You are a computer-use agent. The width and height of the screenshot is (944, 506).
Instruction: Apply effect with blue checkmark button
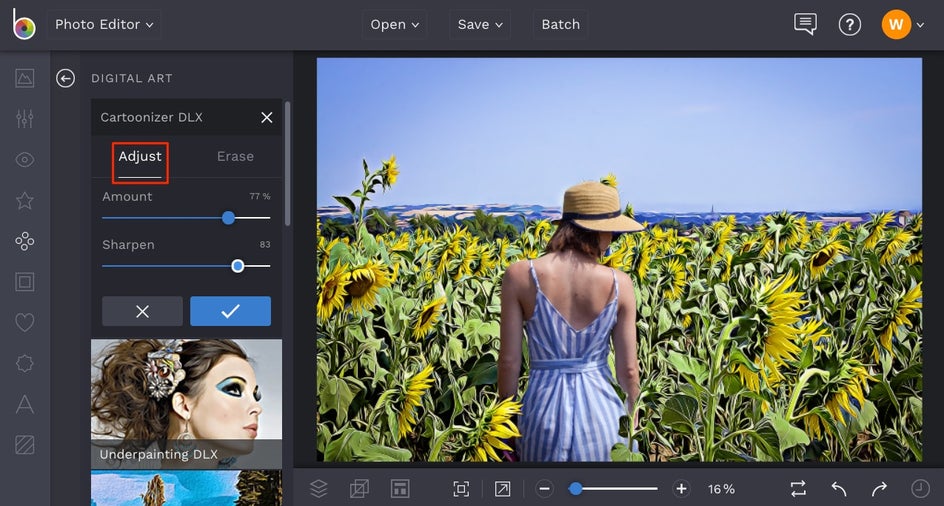pyautogui.click(x=230, y=311)
